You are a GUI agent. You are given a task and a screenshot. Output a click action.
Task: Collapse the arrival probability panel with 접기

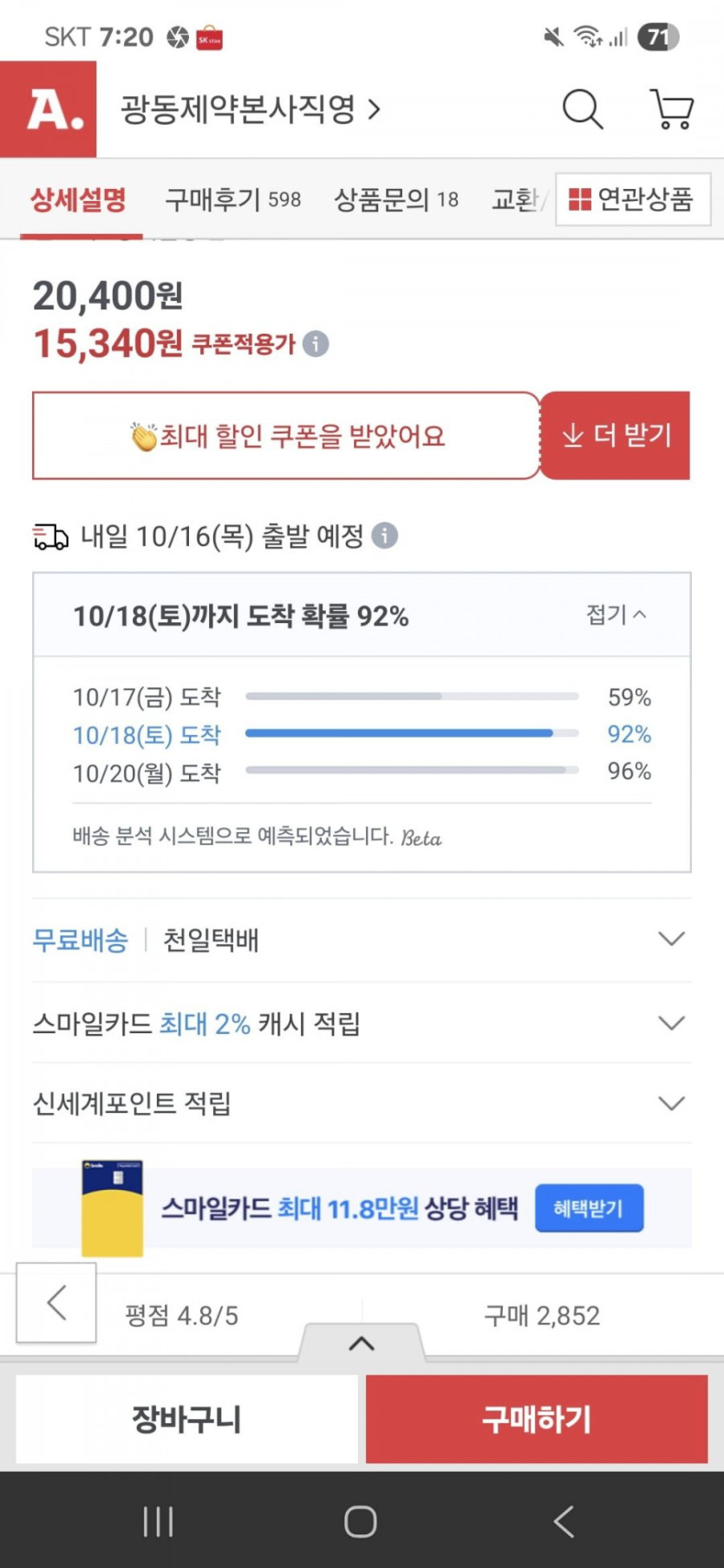pyautogui.click(x=616, y=615)
